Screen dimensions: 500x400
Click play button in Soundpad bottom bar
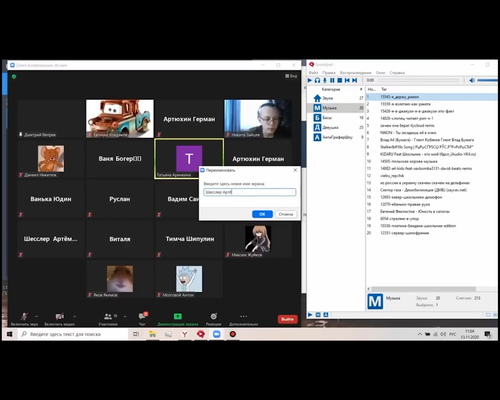click(310, 314)
